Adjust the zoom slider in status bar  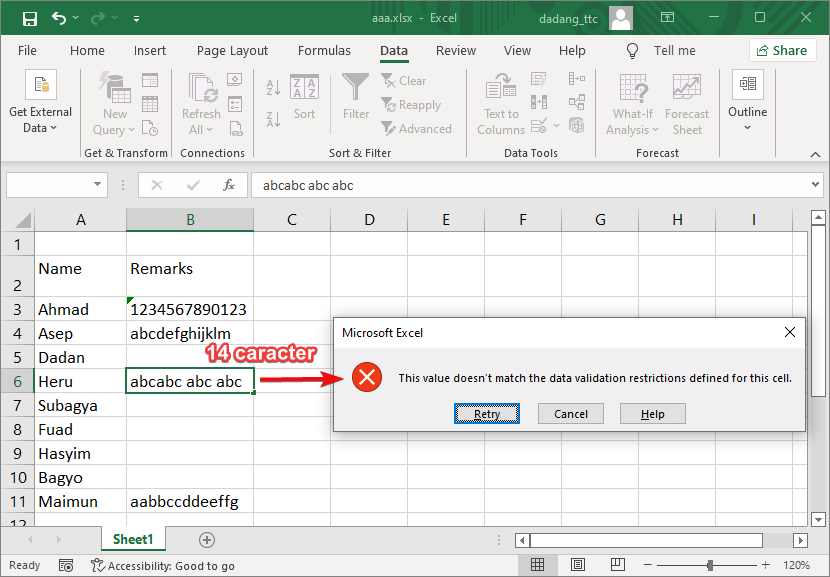[x=711, y=565]
